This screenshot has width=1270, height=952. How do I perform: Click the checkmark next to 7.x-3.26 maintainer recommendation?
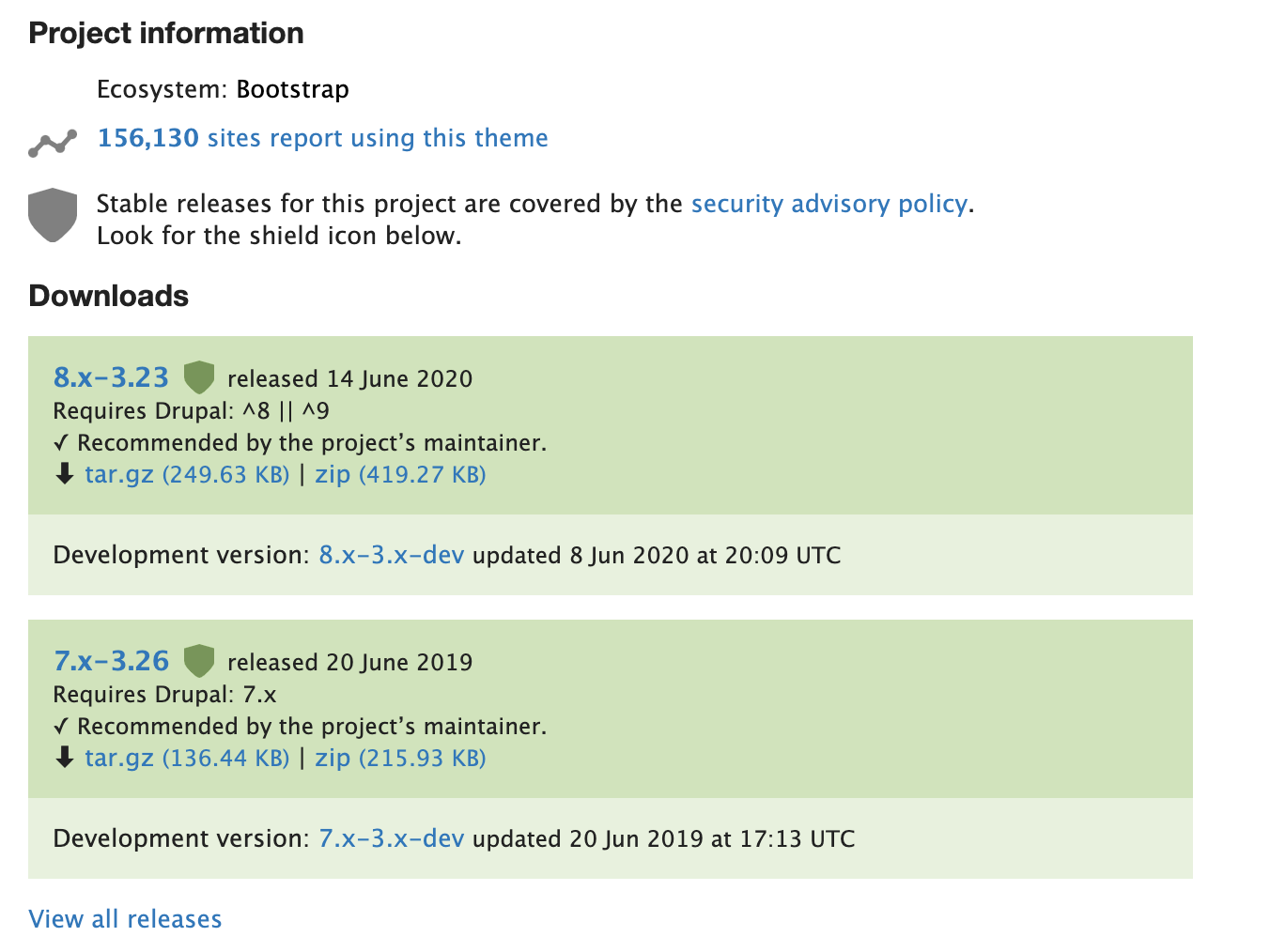point(62,726)
